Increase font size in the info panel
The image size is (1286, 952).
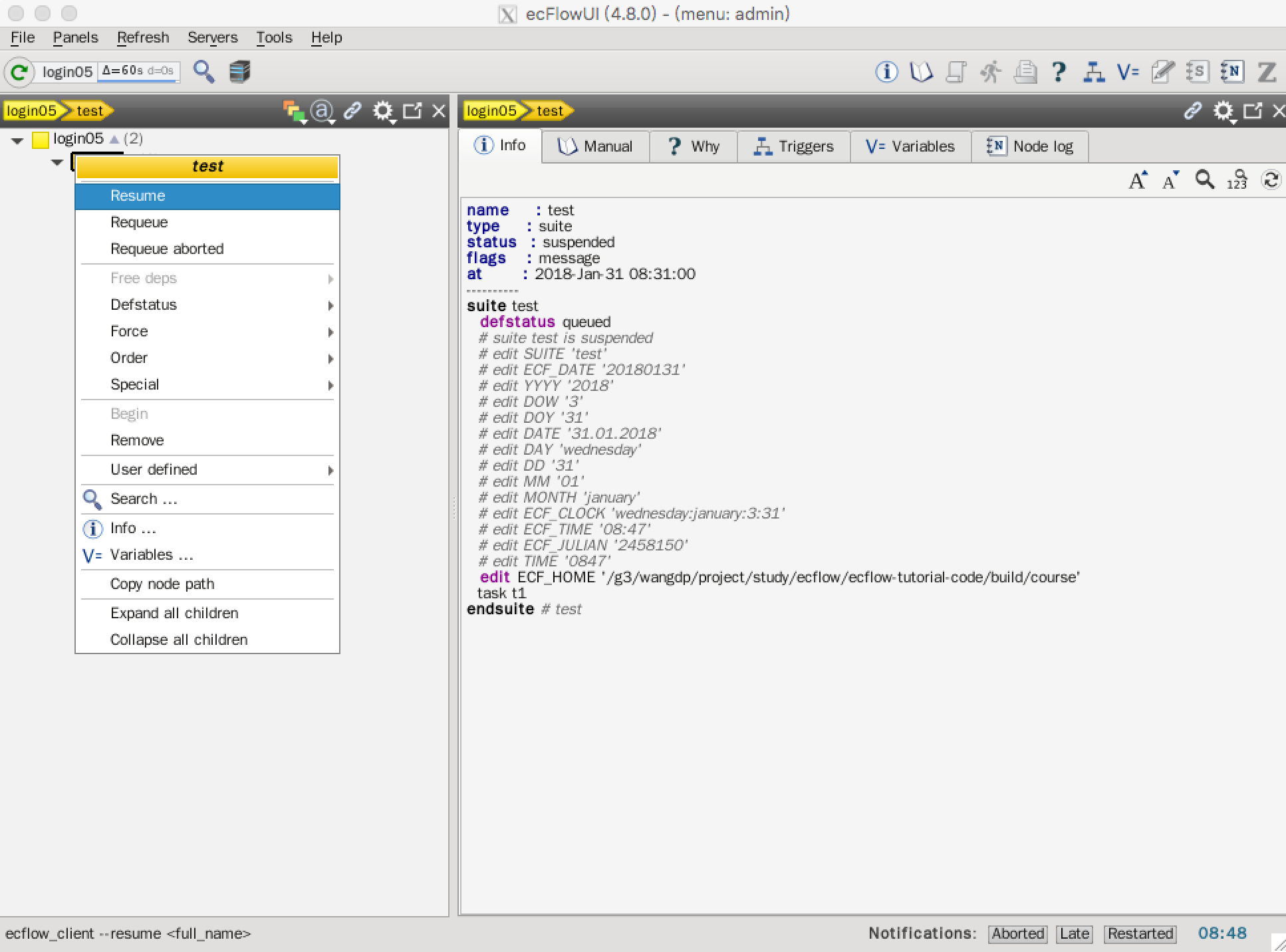coord(1137,180)
